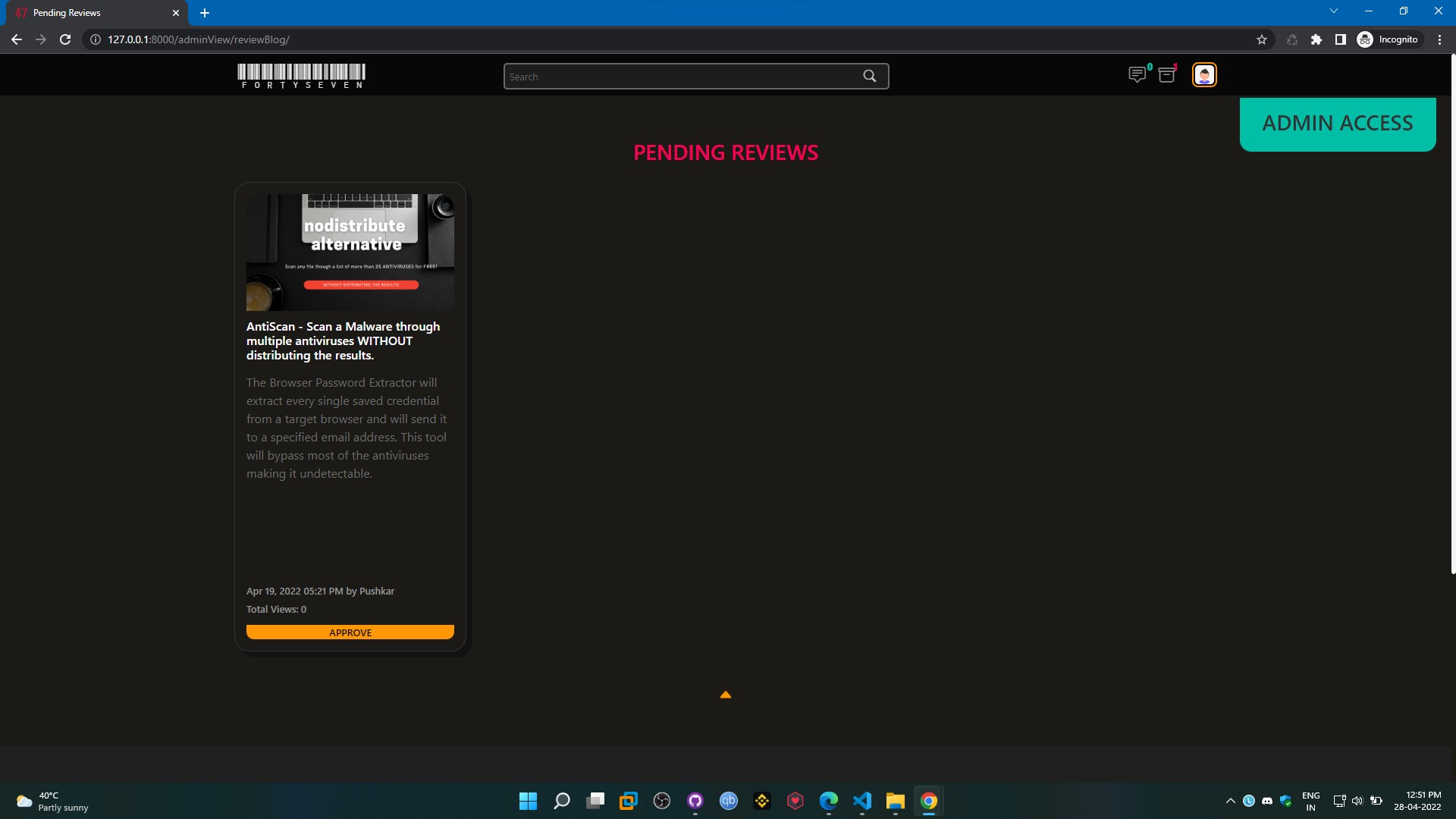The width and height of the screenshot is (1456, 819).
Task: Click the FortySeven barcode logo
Action: [x=301, y=76]
